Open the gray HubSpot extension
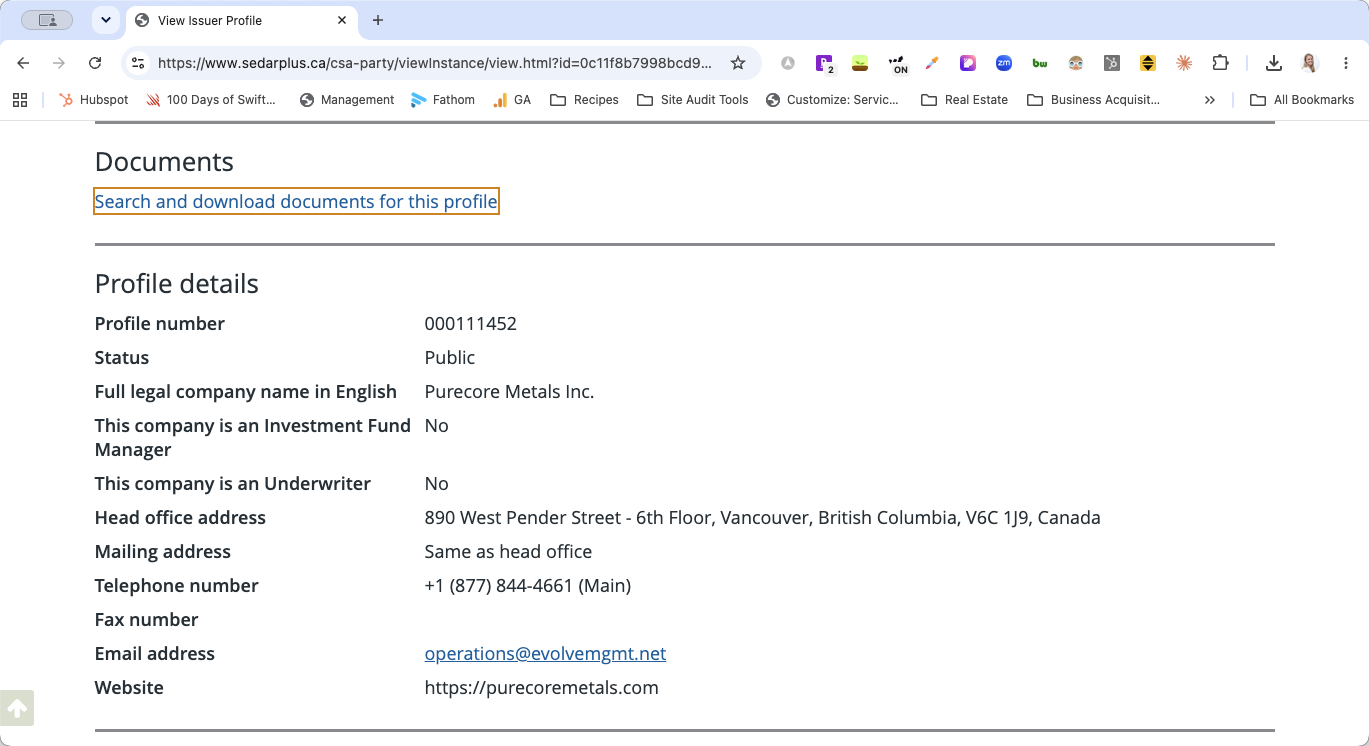The image size is (1369, 746). [x=1112, y=63]
